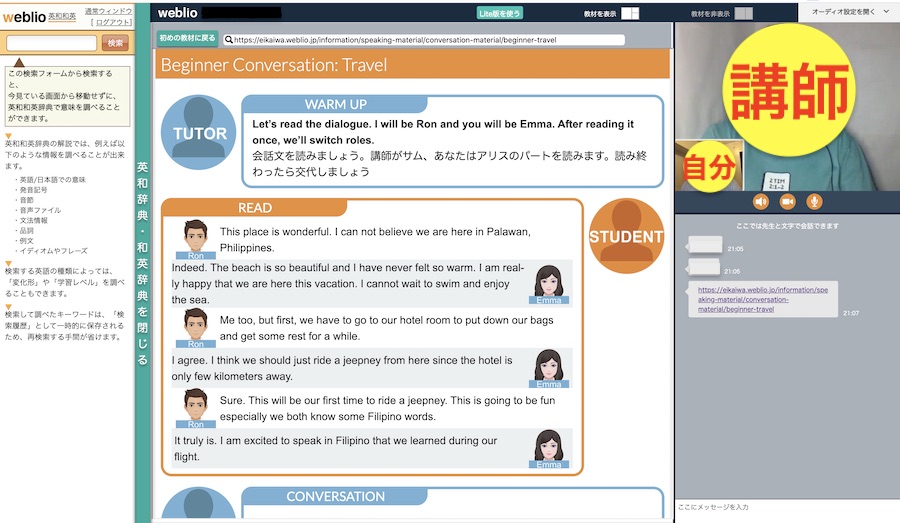The height and width of the screenshot is (523, 900).
Task: Expand the オーディオ設定を開く dropdown
Action: point(848,12)
